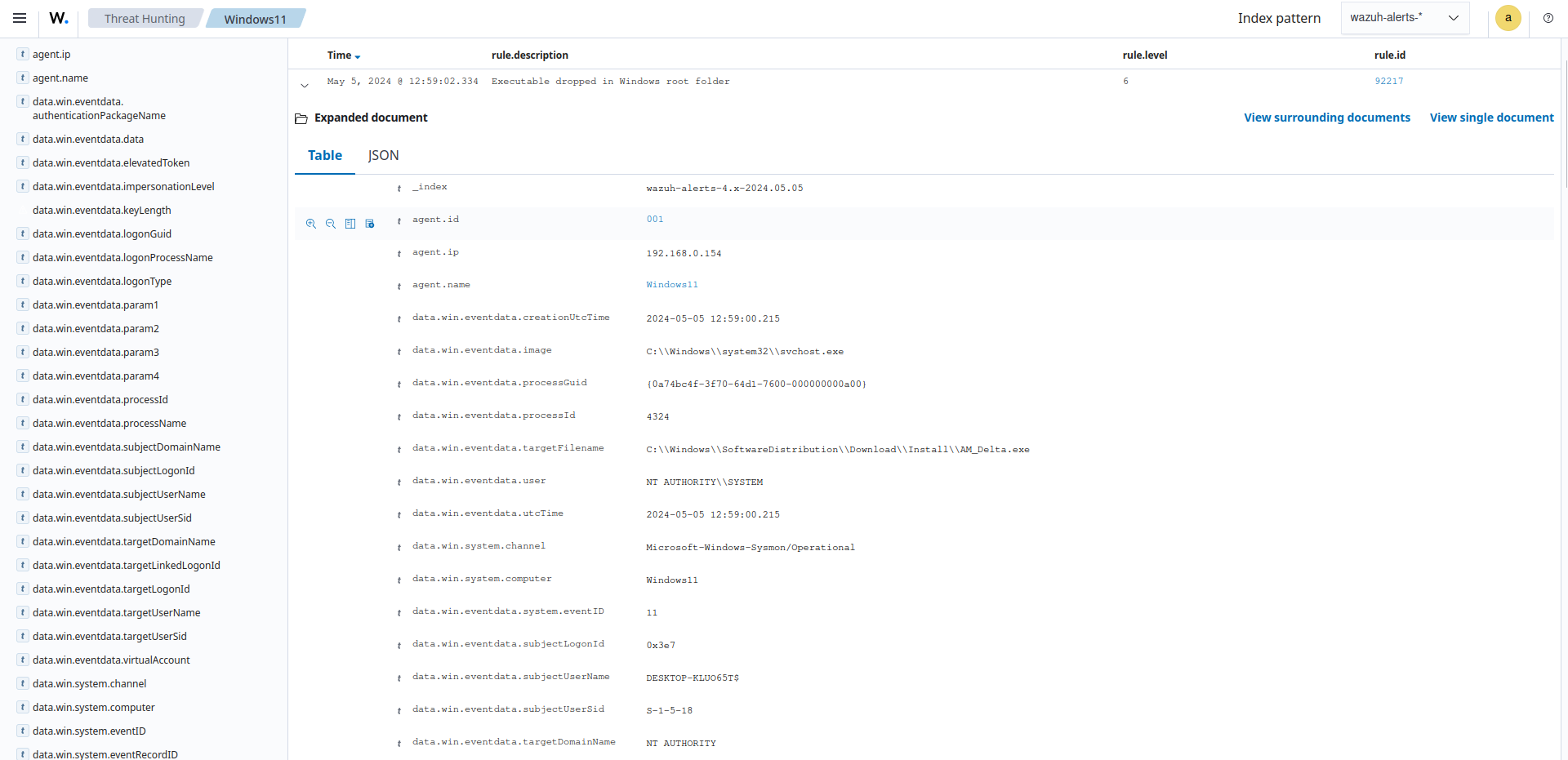
Task: Filter for the agent.id value with magnifier-plus icon
Action: coord(310,223)
